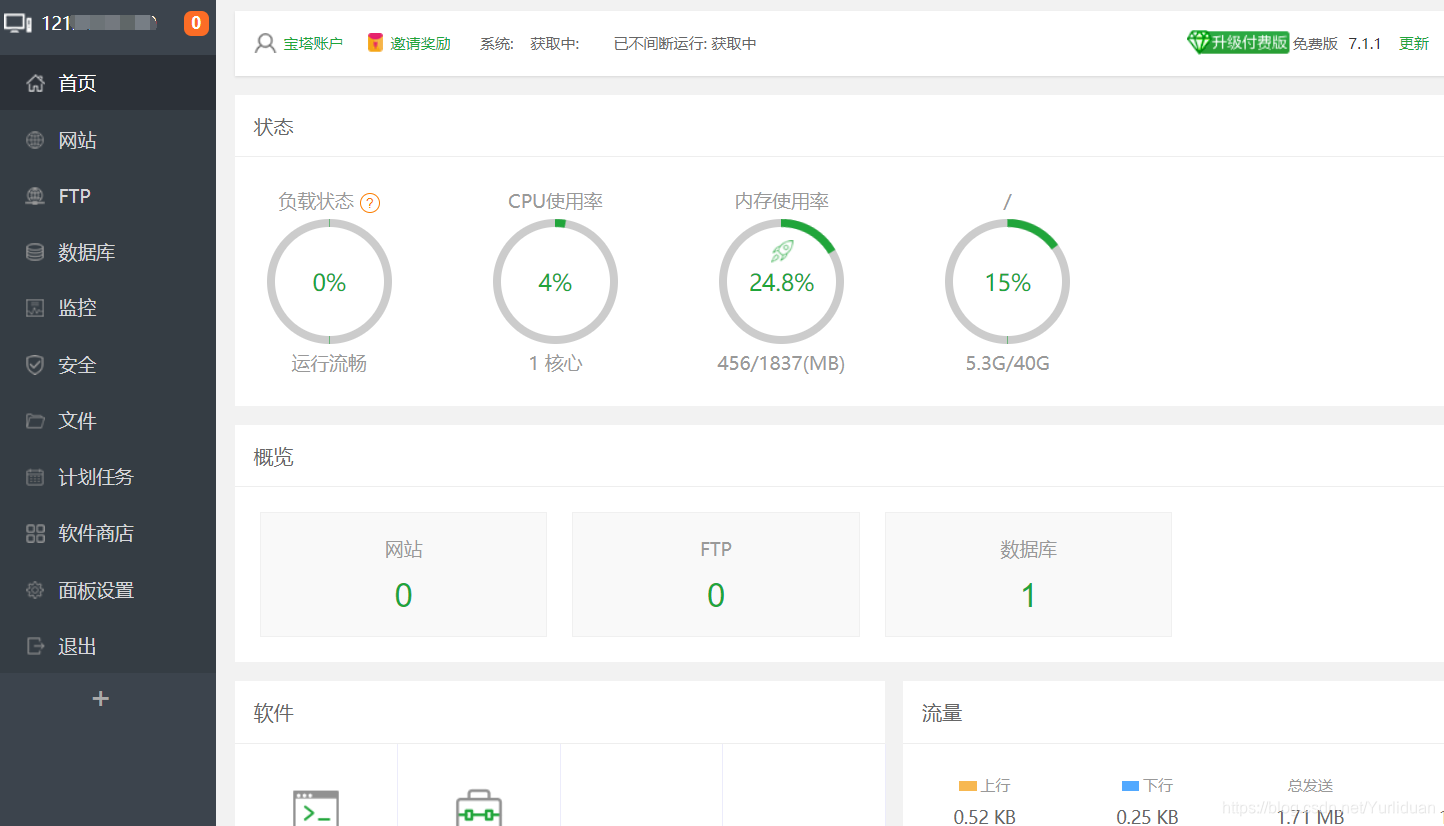Viewport: 1444px width, 826px height.
Task: Click the CPU使用率 4% gauge
Action: pyautogui.click(x=555, y=282)
